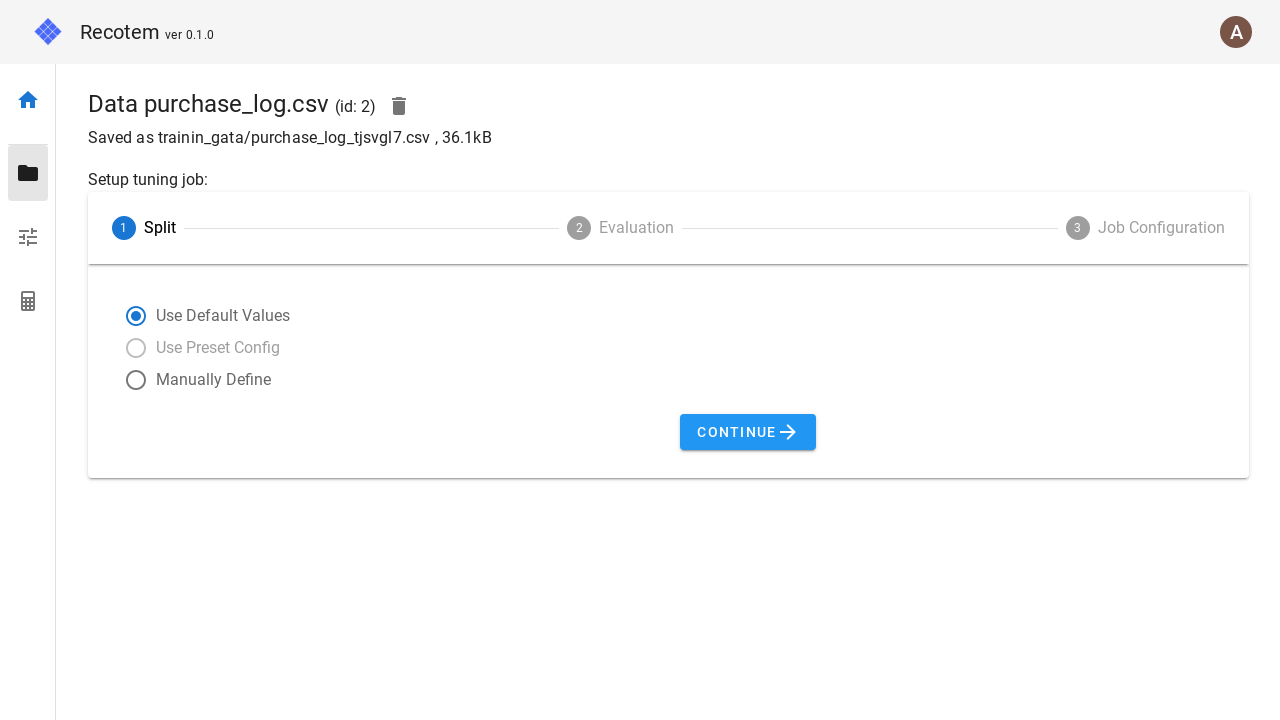The width and height of the screenshot is (1280, 720).
Task: Click the arrow icon inside the Continue button
Action: coord(788,432)
